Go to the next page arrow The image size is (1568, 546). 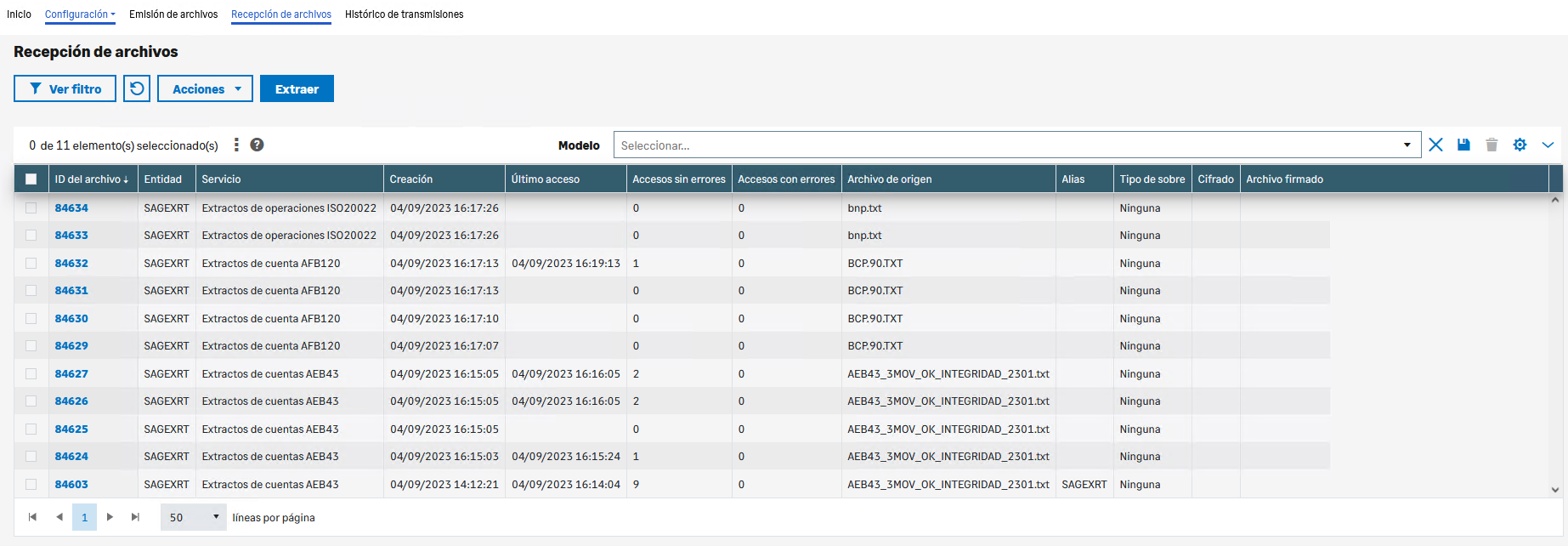tap(110, 517)
